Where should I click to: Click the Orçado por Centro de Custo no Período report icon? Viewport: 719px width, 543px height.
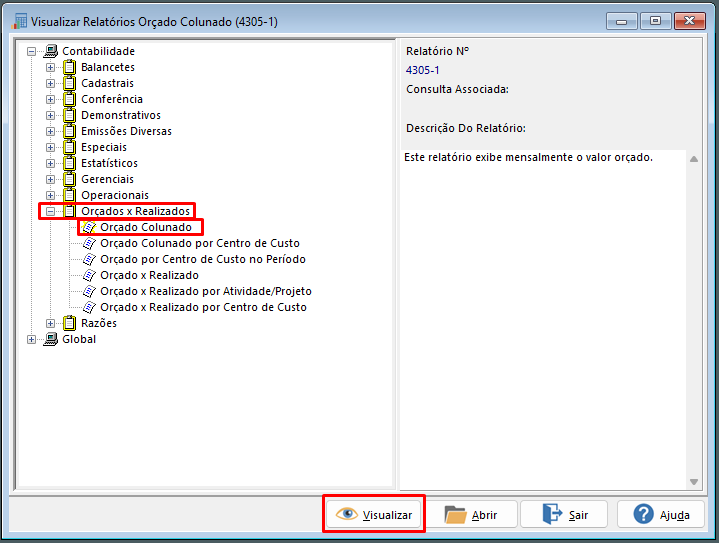tap(89, 260)
